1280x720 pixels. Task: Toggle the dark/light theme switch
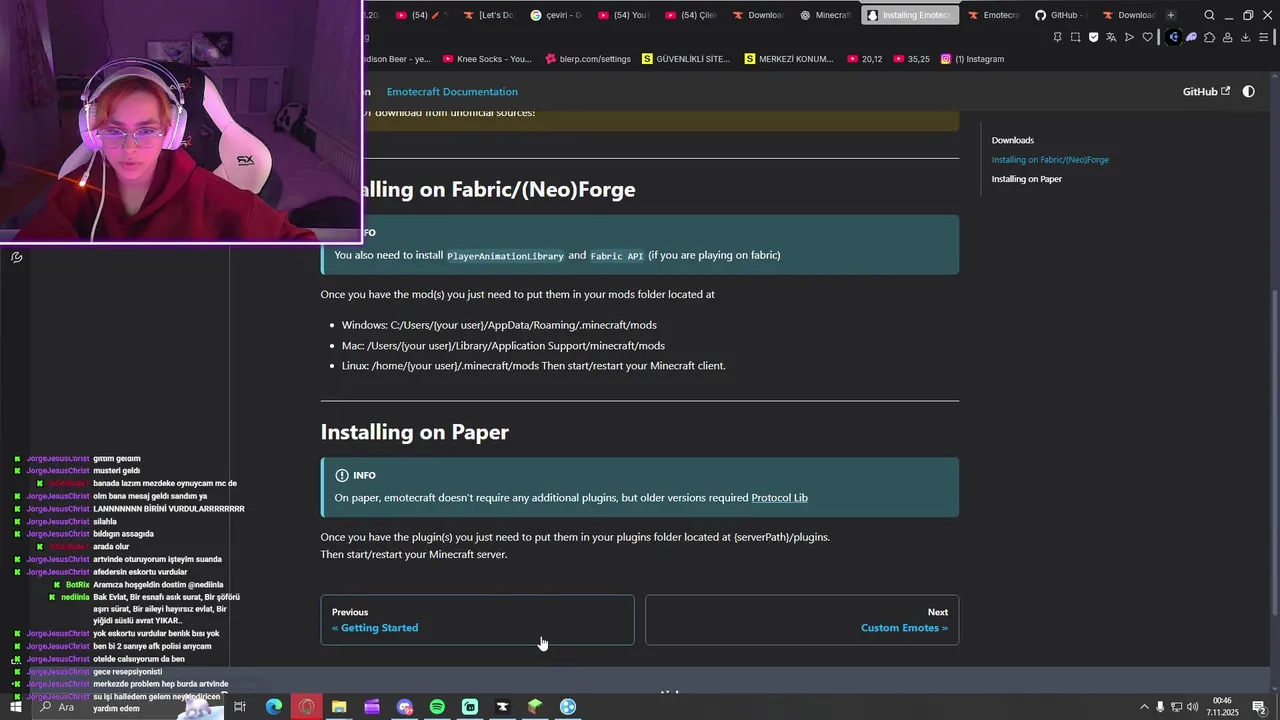(1248, 91)
